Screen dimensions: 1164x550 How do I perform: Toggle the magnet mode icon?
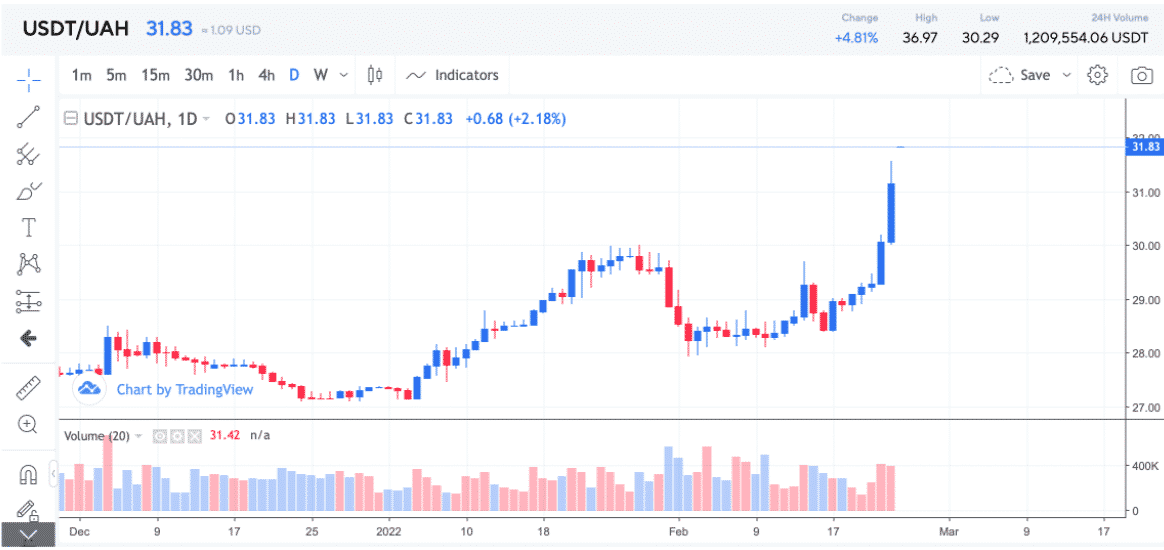pyautogui.click(x=28, y=474)
